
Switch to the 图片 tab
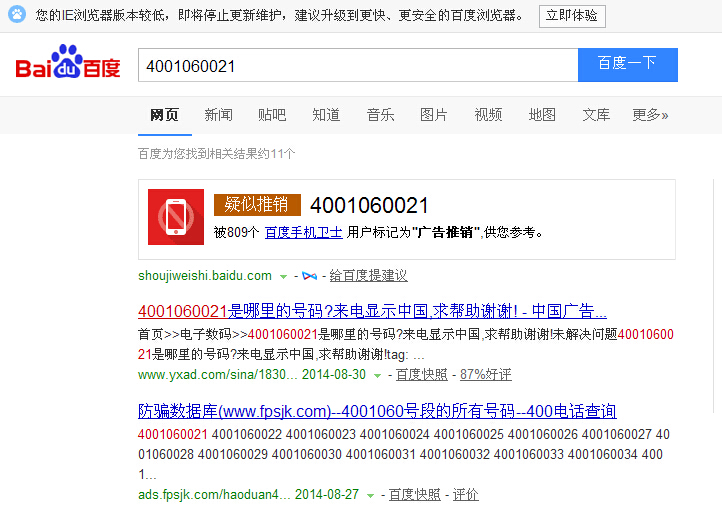click(434, 115)
